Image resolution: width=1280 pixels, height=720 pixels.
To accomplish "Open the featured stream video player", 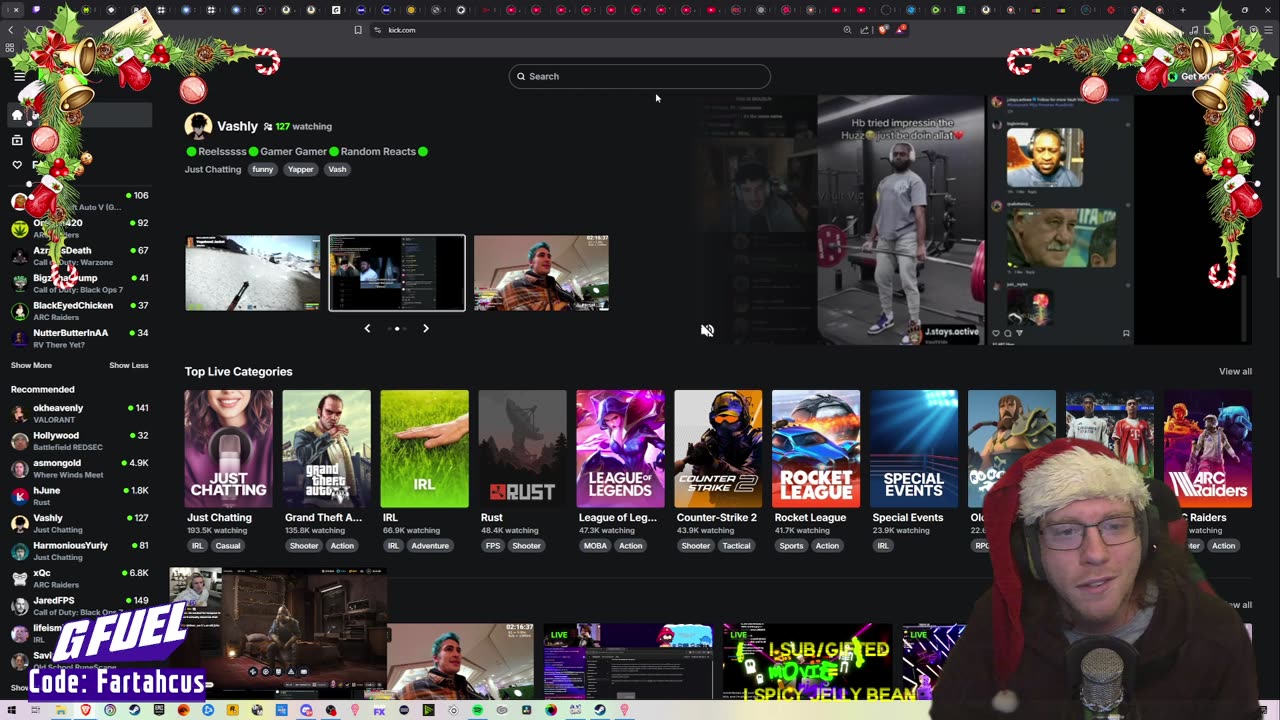I will (972, 220).
